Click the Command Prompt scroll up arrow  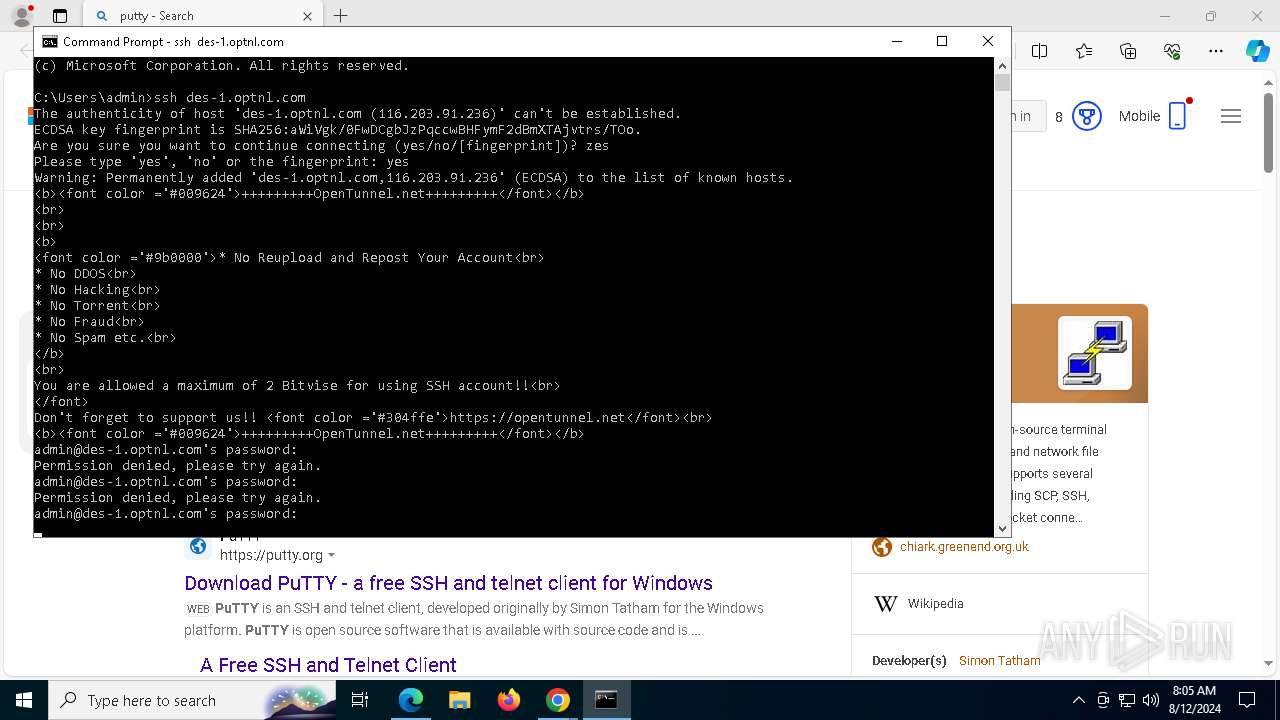click(x=1002, y=66)
